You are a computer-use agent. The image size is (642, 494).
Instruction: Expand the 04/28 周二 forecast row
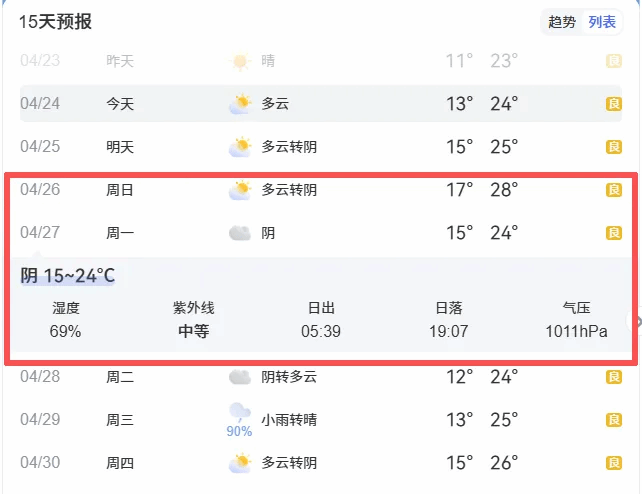(x=320, y=377)
